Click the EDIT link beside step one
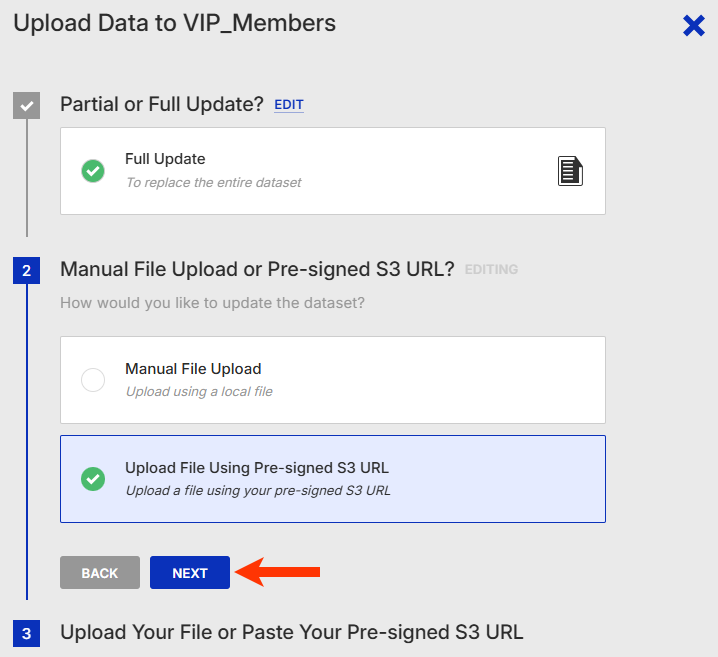718x657 pixels. click(x=289, y=105)
